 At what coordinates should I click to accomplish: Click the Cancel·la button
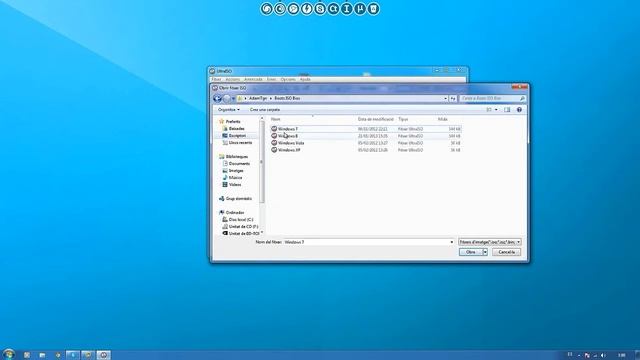(506, 252)
